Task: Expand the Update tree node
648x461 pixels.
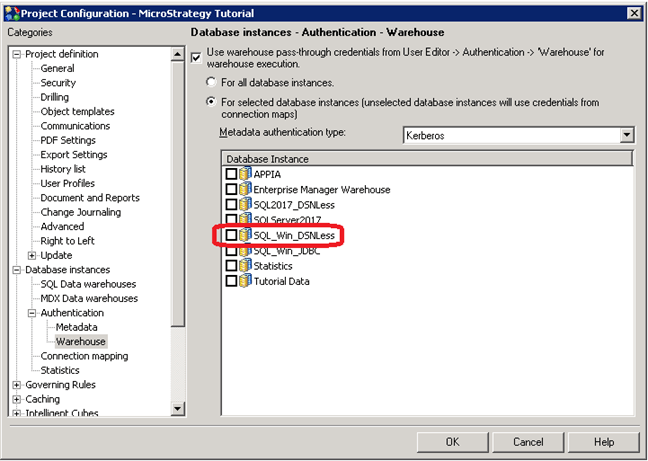Action: [32, 255]
